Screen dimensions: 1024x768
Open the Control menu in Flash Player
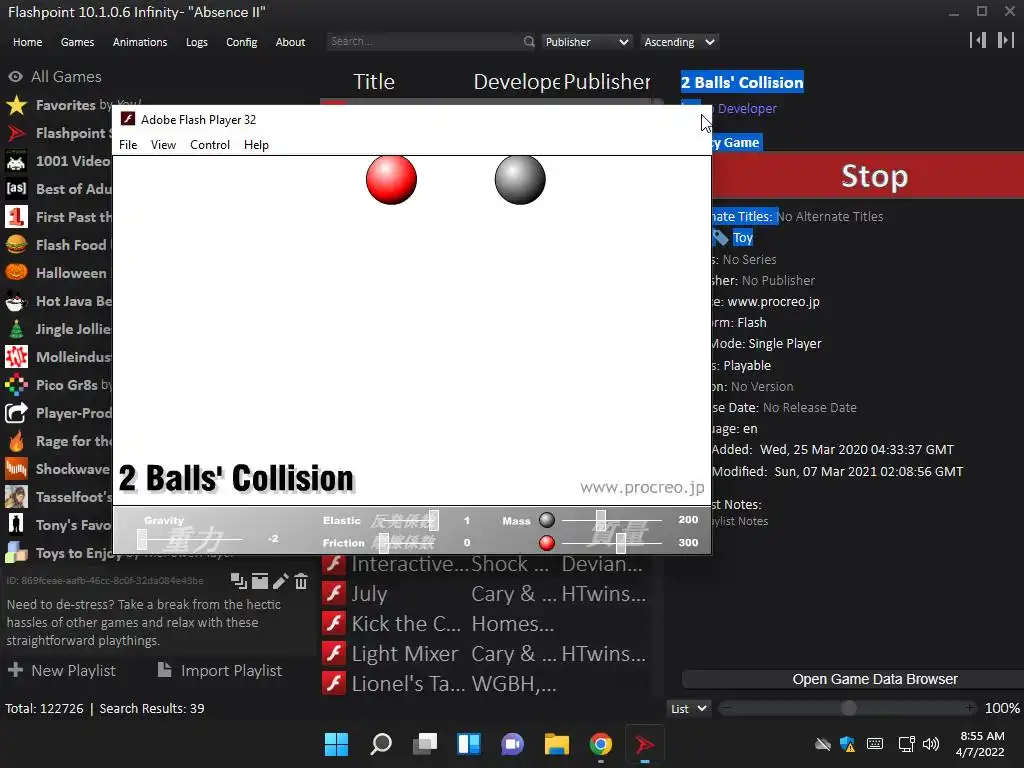tap(210, 145)
